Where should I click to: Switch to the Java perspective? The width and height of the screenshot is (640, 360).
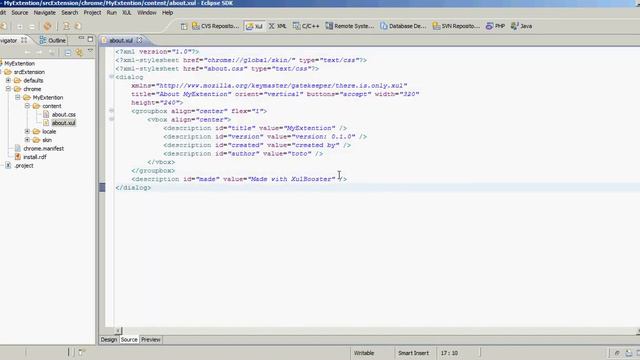[521, 26]
